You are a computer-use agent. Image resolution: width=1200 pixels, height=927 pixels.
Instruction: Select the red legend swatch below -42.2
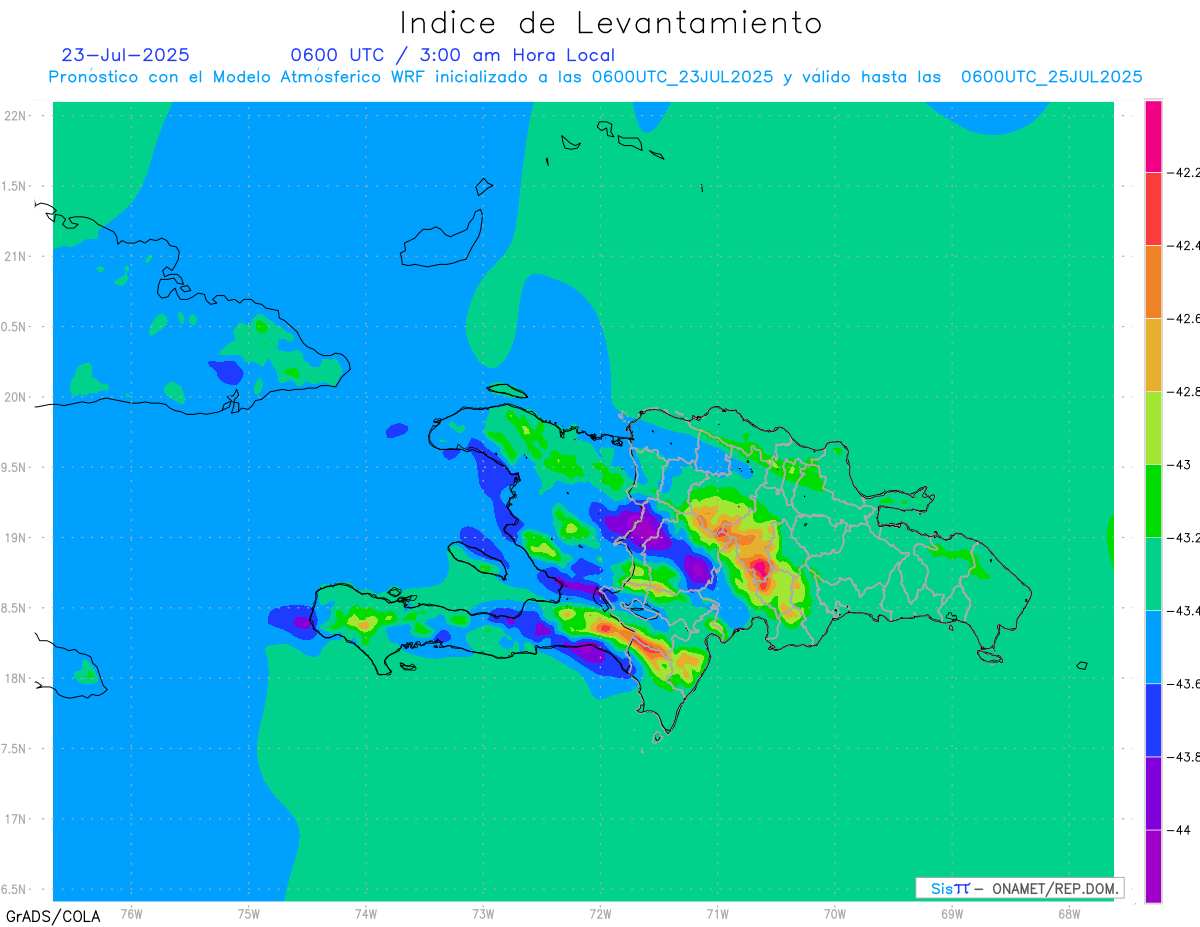click(1153, 208)
